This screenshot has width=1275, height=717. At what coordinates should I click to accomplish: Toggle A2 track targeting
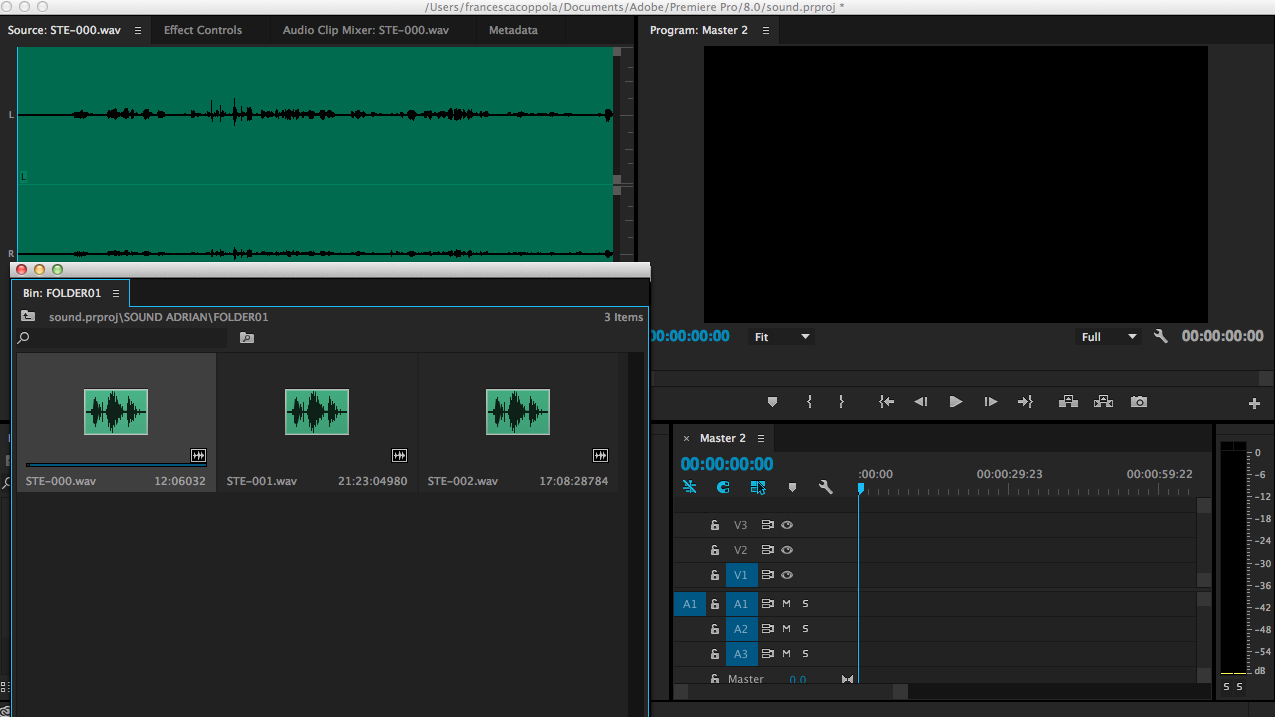[x=741, y=629]
